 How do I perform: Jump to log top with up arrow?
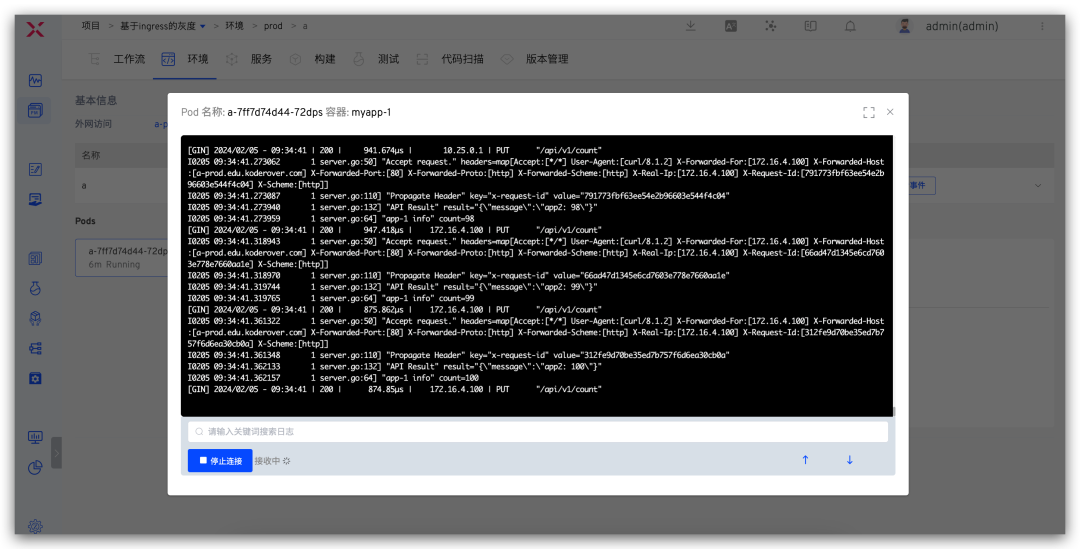click(805, 460)
